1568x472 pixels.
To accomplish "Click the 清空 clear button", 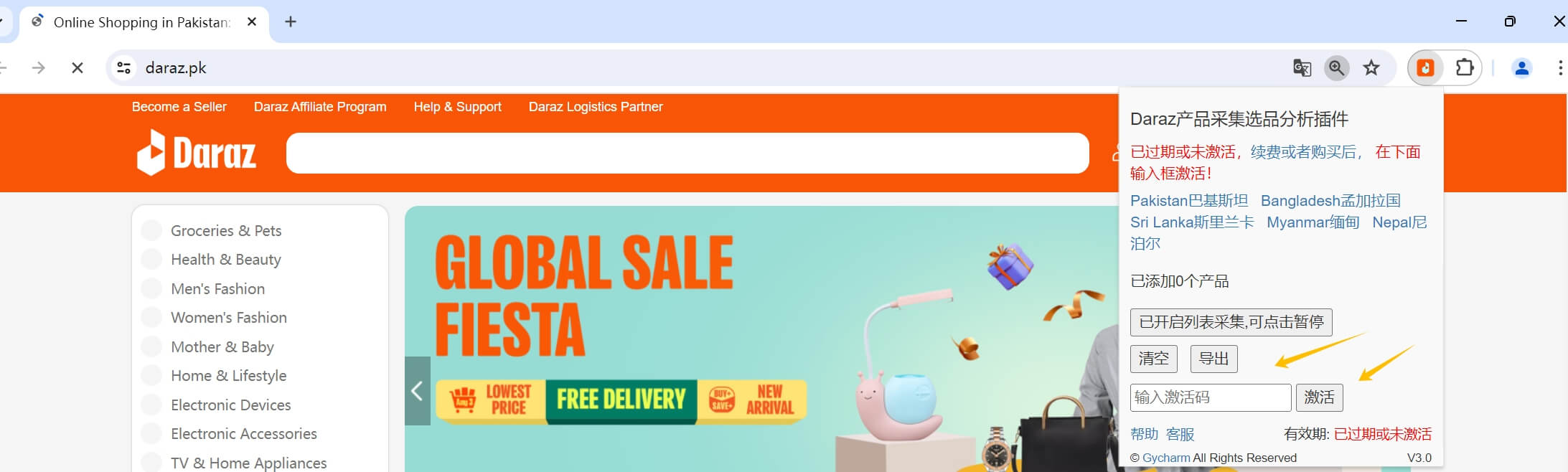I will pyautogui.click(x=1153, y=359).
